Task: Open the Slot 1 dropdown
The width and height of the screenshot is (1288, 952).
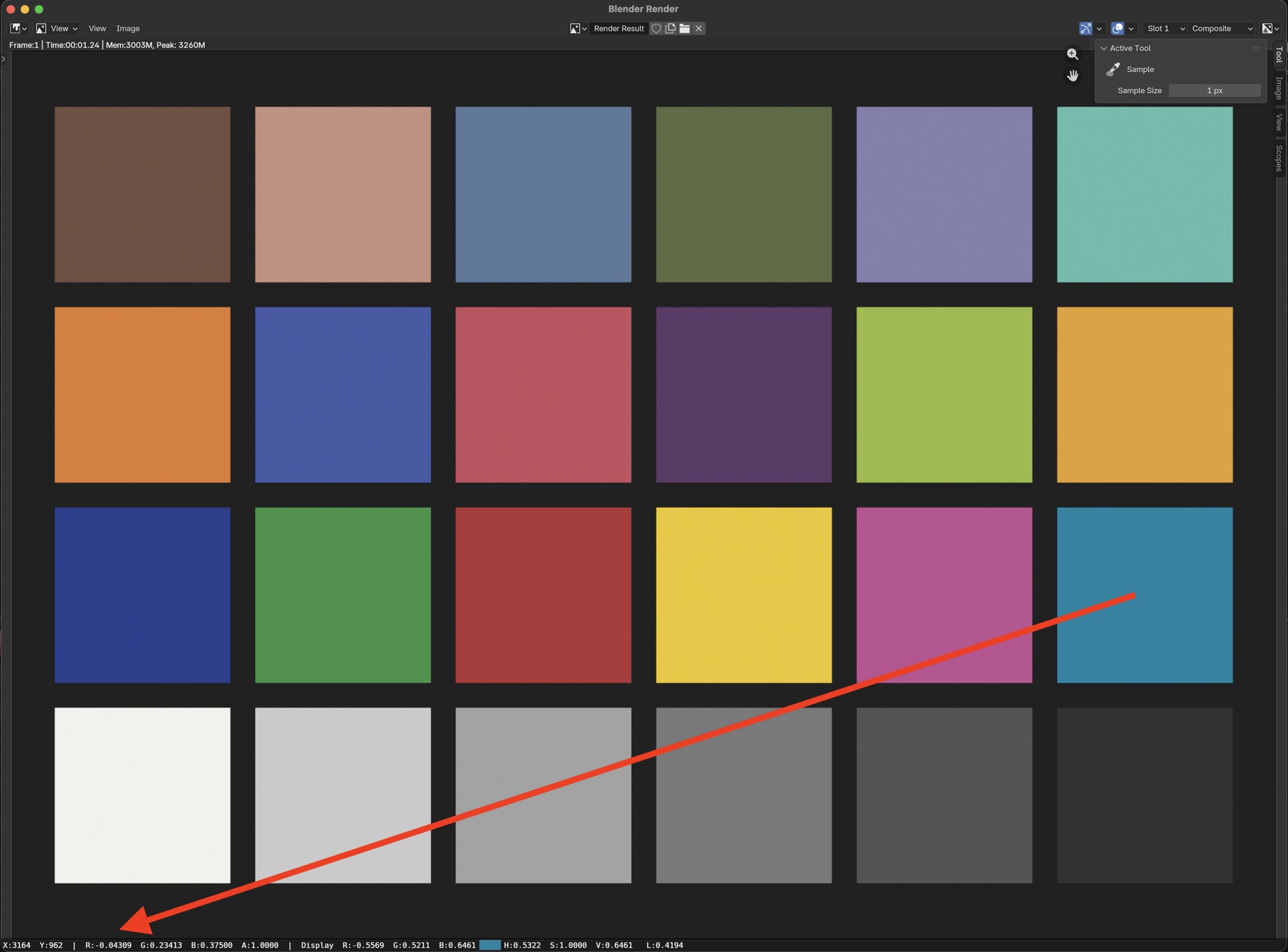Action: (x=1164, y=28)
